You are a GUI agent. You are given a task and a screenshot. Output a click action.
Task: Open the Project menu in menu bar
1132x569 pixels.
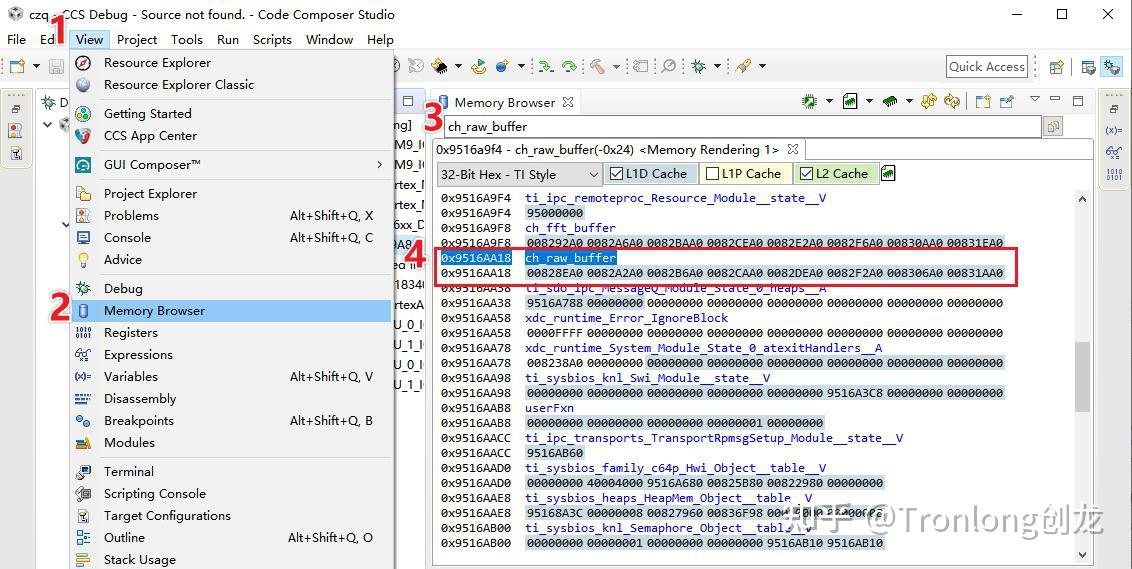136,40
